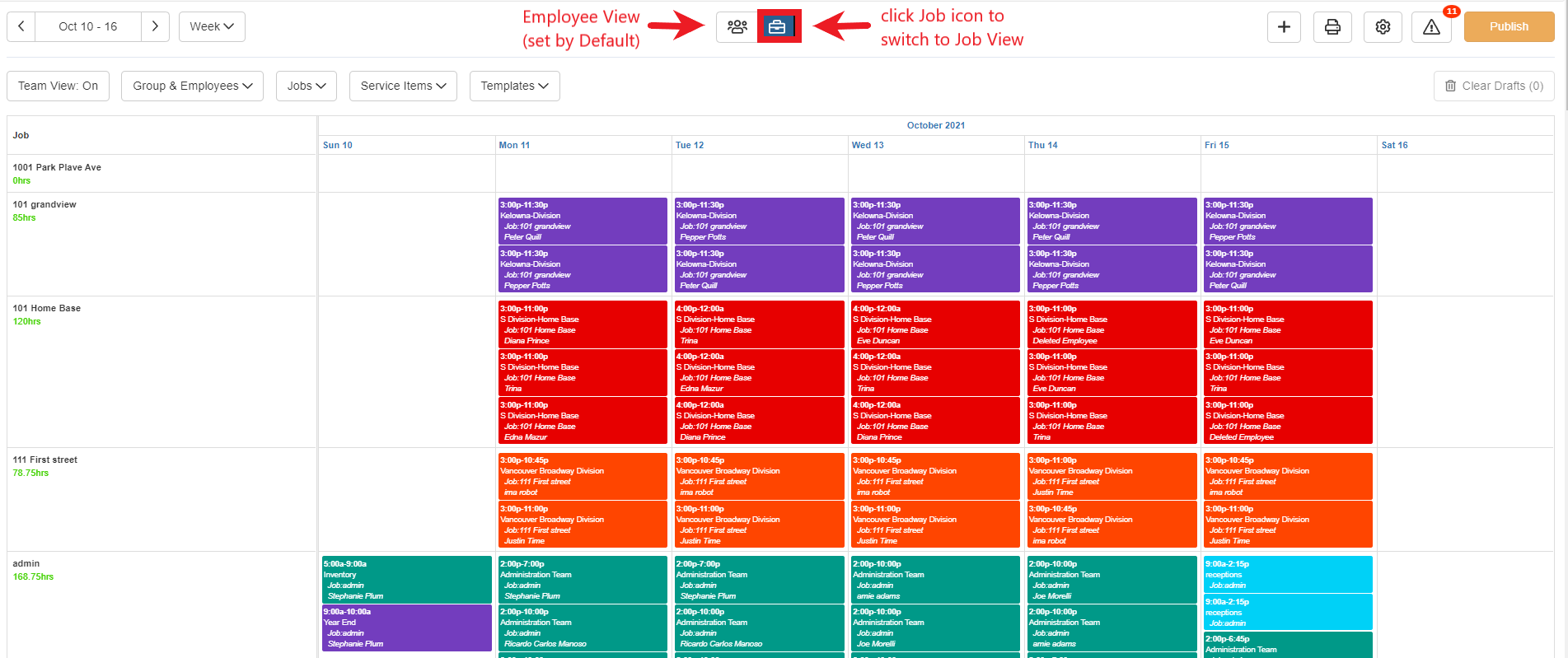The image size is (1568, 658).
Task: Toggle Team View: On
Action: pyautogui.click(x=58, y=86)
